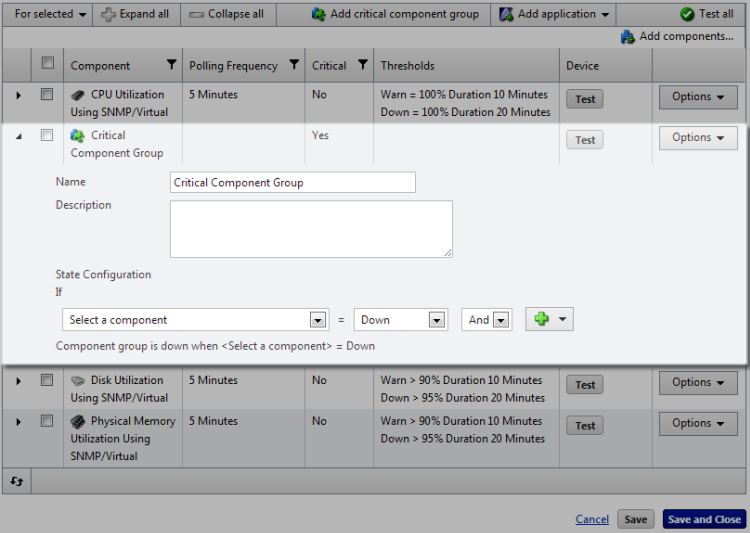Open Options for Disk Utilization row
Screen dimensions: 750x533
(x=698, y=383)
